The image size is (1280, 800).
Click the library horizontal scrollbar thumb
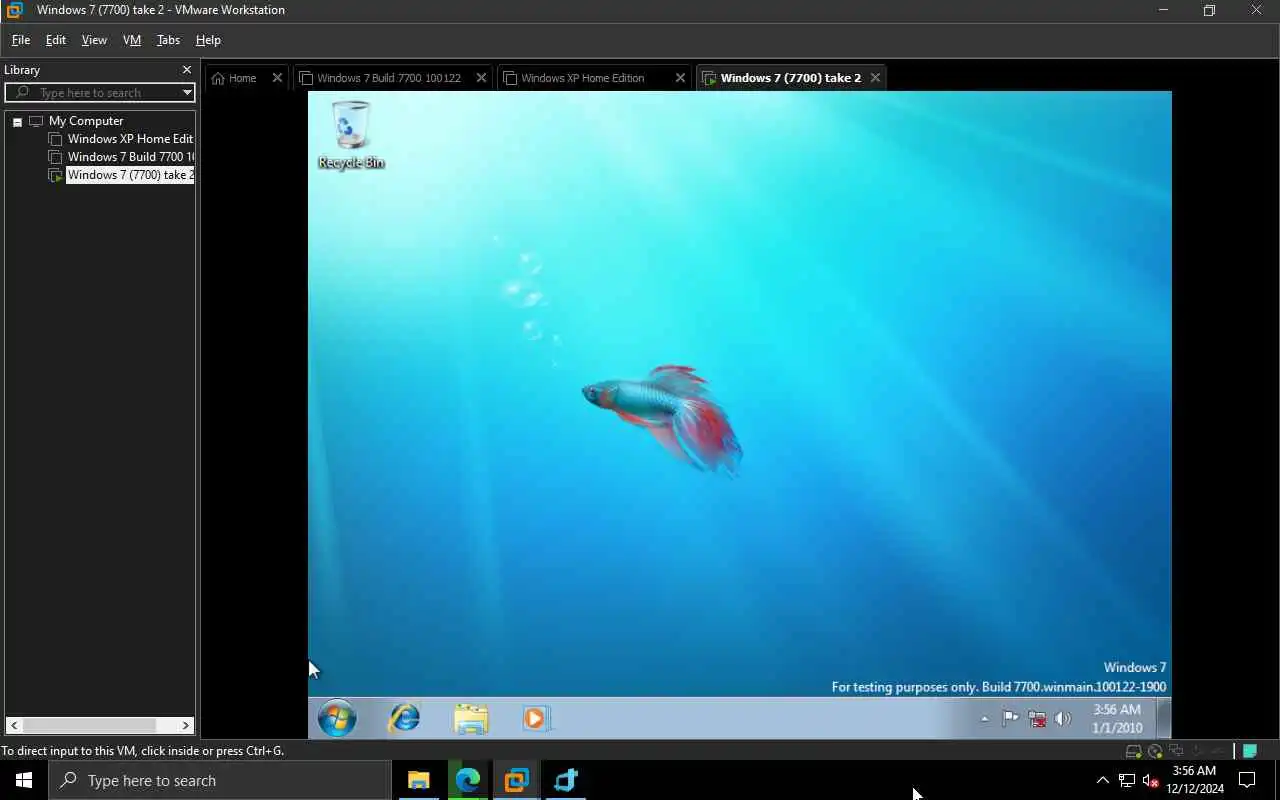[x=89, y=725]
